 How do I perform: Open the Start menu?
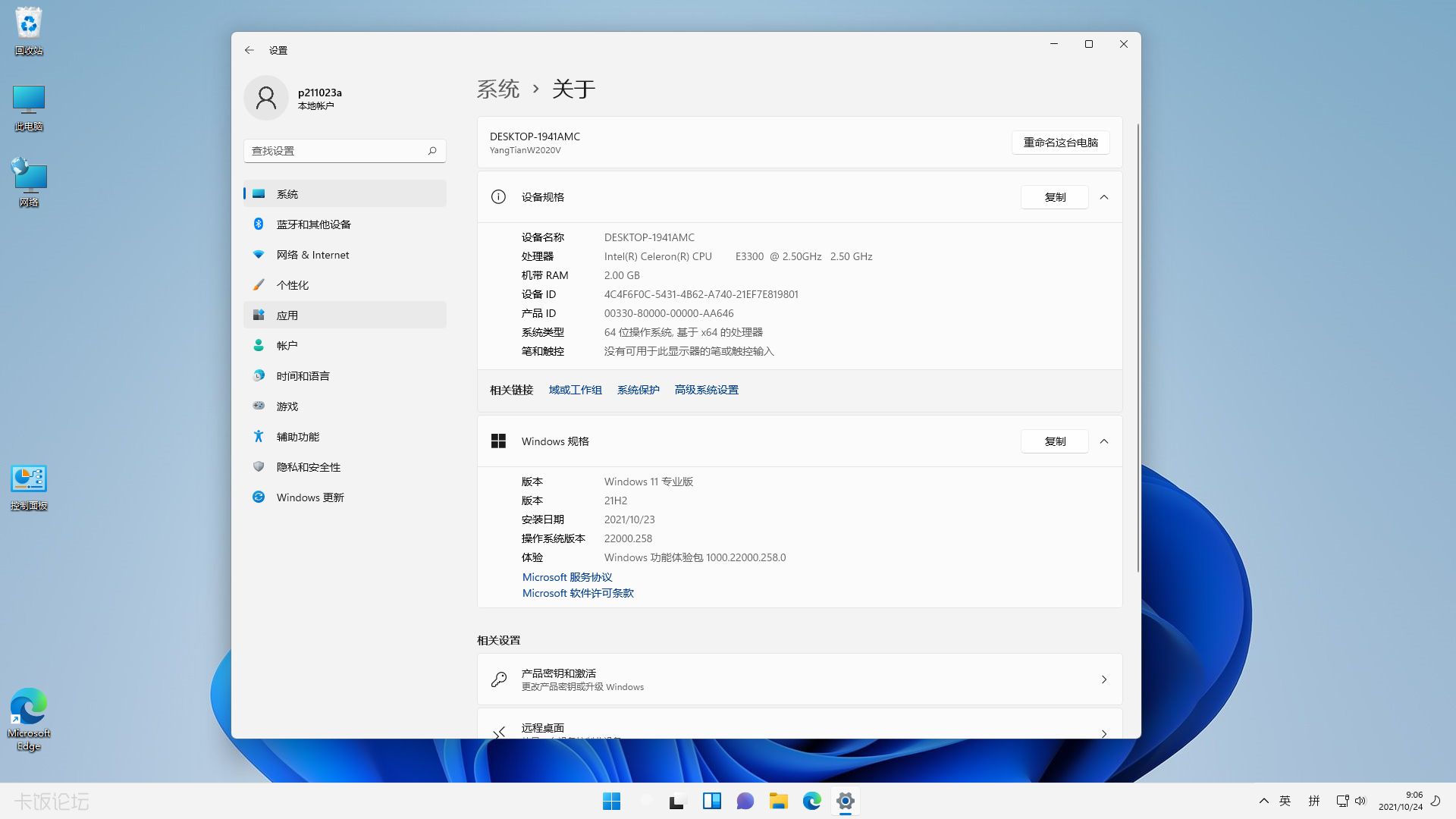(x=611, y=801)
